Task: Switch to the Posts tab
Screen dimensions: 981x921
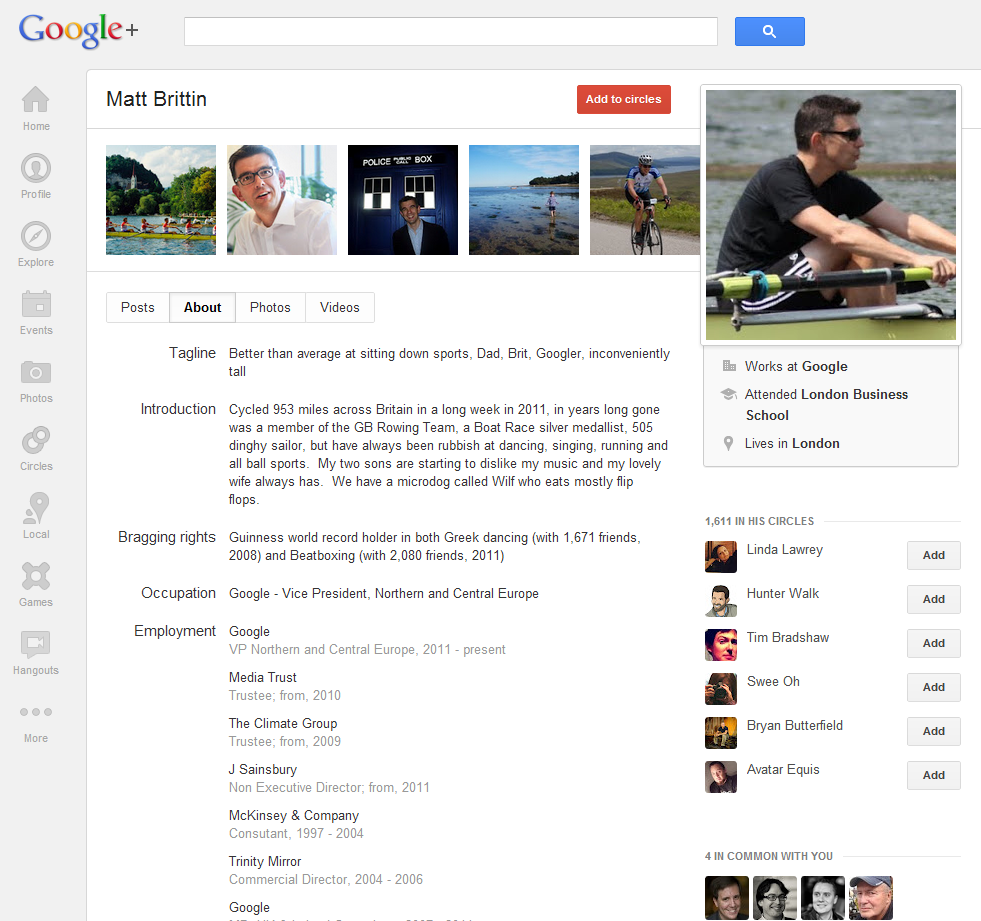Action: click(x=138, y=307)
